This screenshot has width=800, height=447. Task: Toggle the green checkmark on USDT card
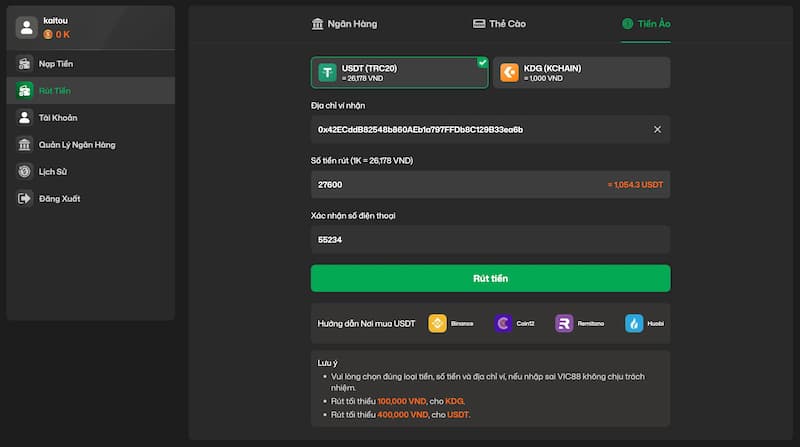tap(483, 62)
